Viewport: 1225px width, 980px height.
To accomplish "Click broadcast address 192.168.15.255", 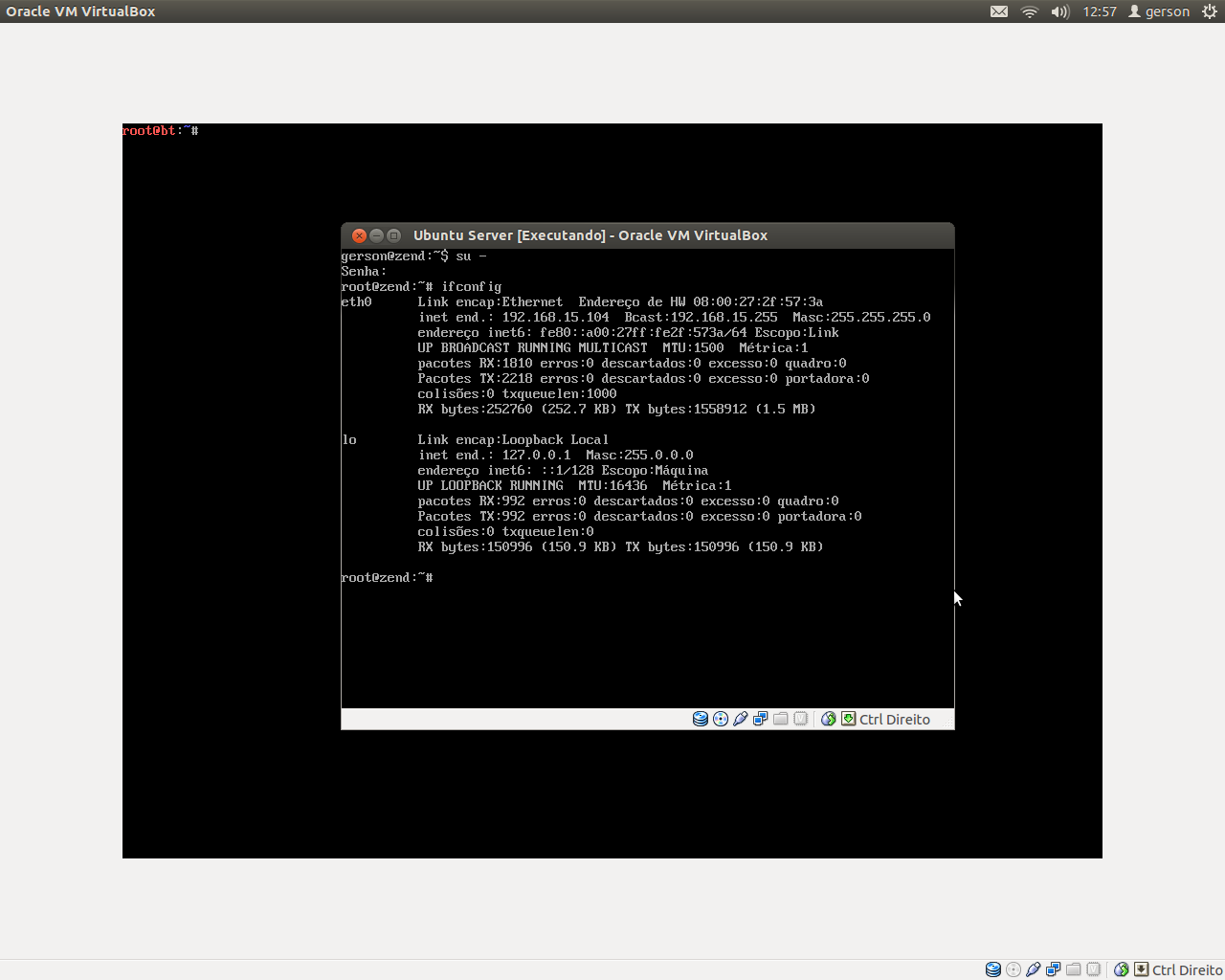I will pos(724,318).
